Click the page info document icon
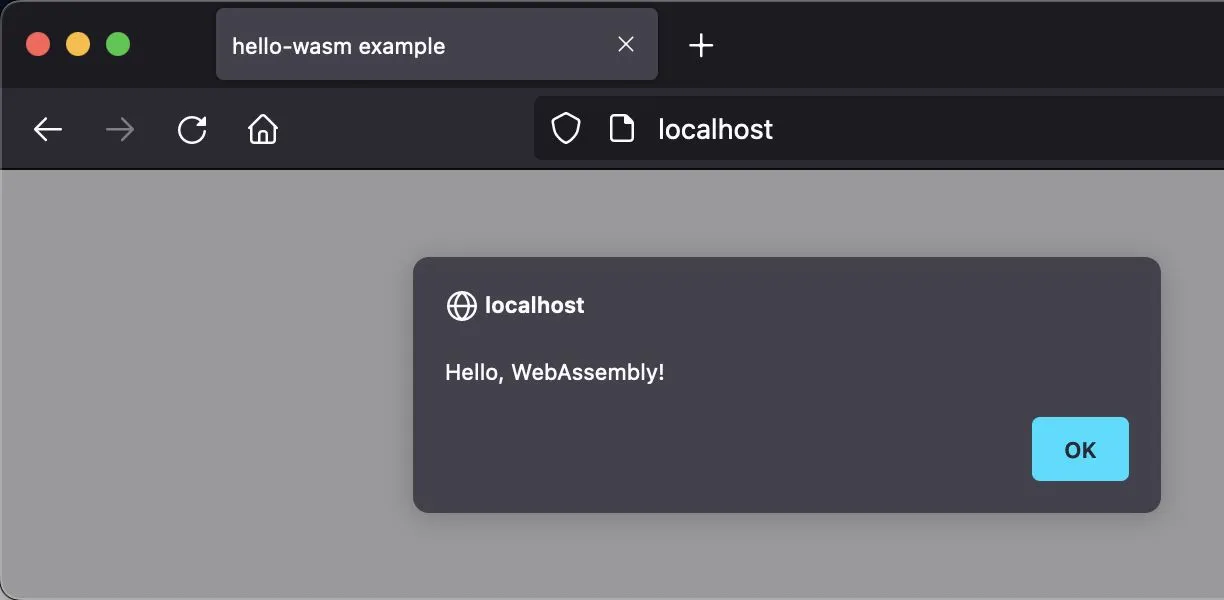Image resolution: width=1224 pixels, height=600 pixels. [622, 128]
